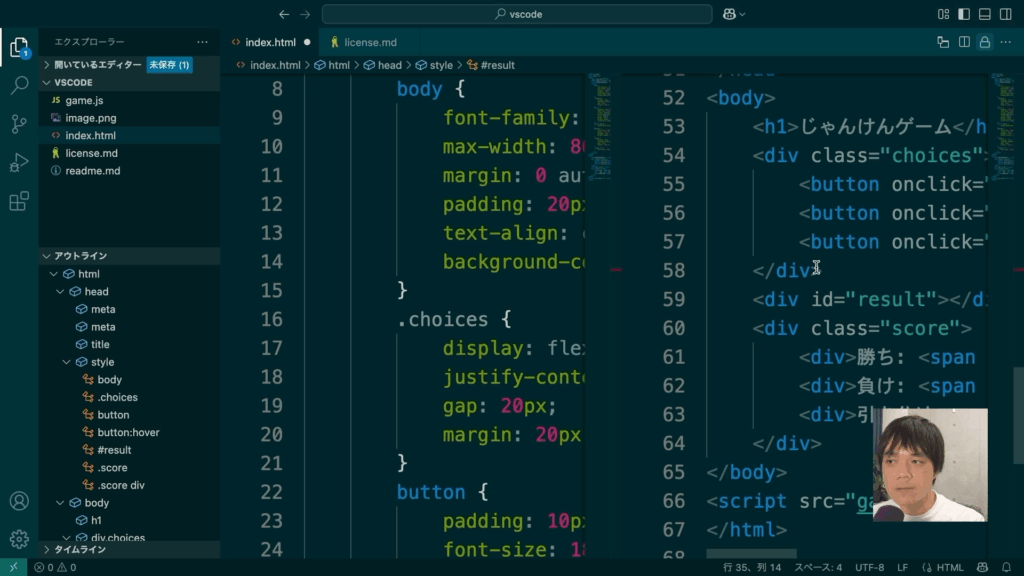Open game.js in the explorer
1024x576 pixels.
(84, 101)
